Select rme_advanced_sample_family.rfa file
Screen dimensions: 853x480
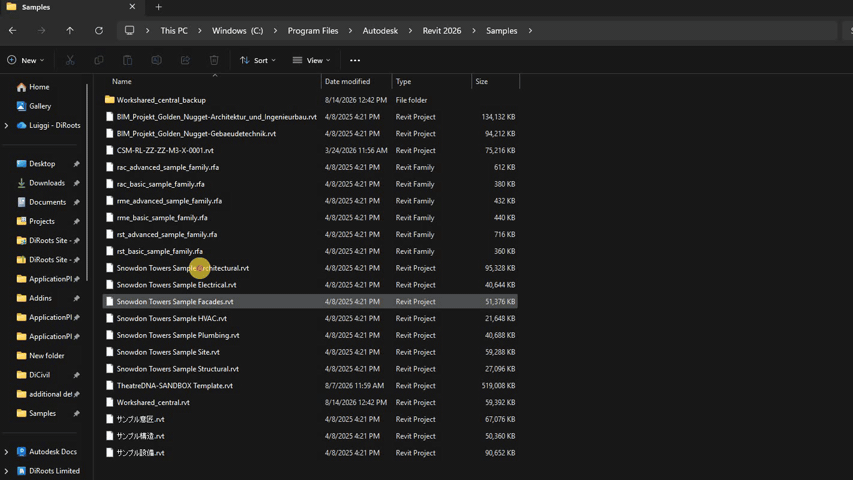coord(310,201)
